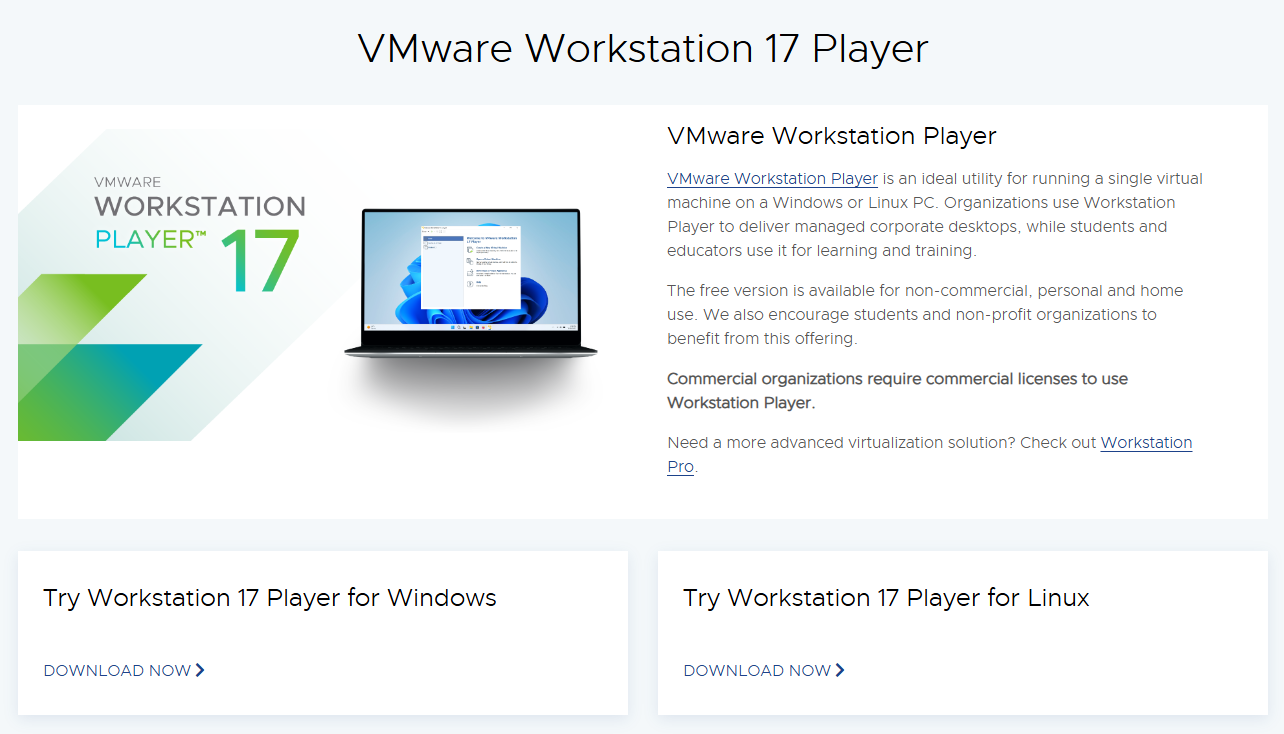1284x734 pixels.
Task: Open the VMware Workstation Player link
Action: click(772, 179)
